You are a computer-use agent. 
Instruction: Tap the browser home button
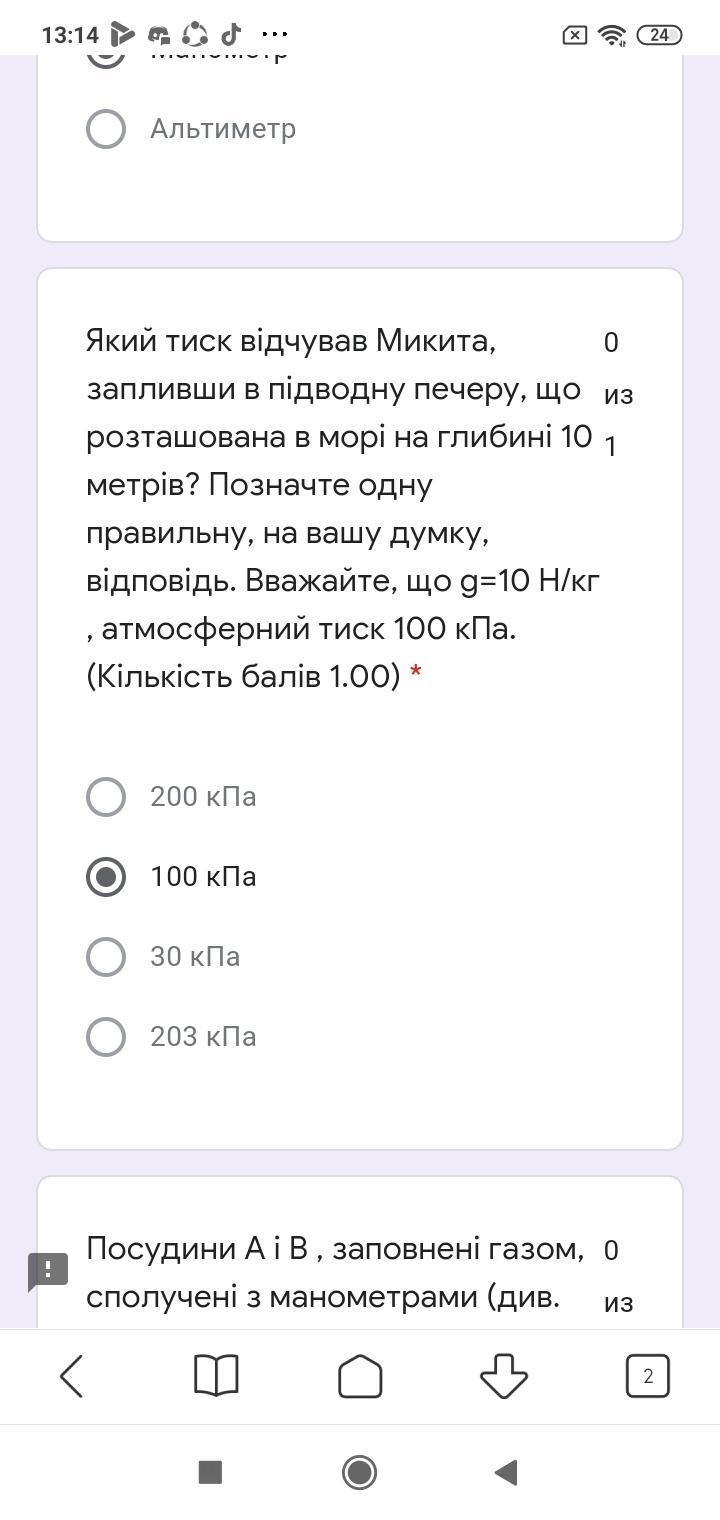pyautogui.click(x=360, y=1376)
